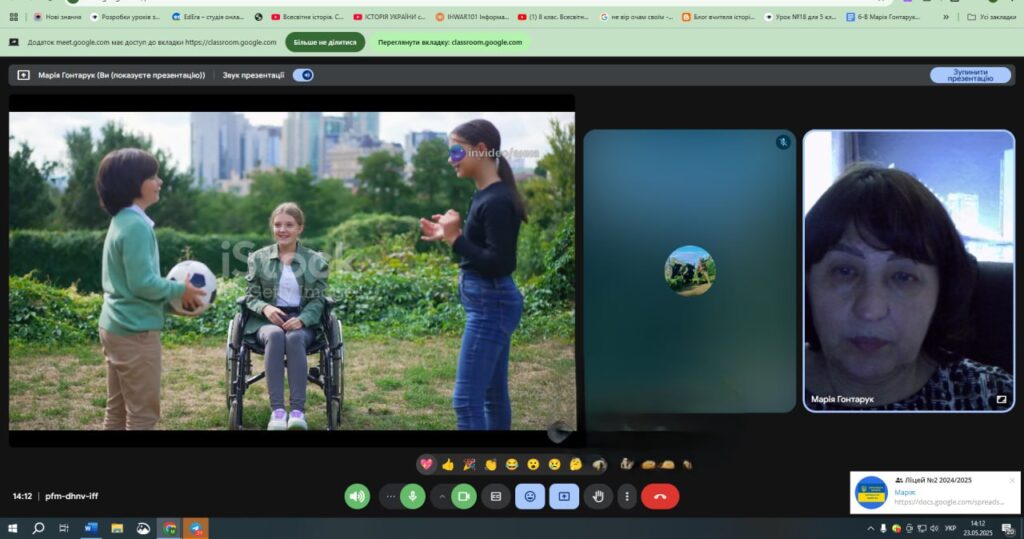1024x539 pixels.
Task: Open audio settings three-dot menu beside microphone
Action: (391, 497)
